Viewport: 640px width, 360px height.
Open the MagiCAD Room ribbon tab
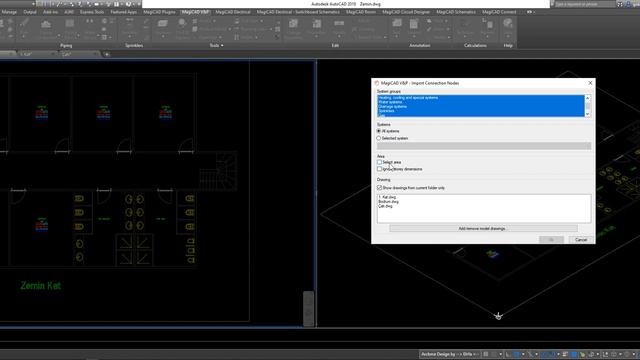point(361,12)
